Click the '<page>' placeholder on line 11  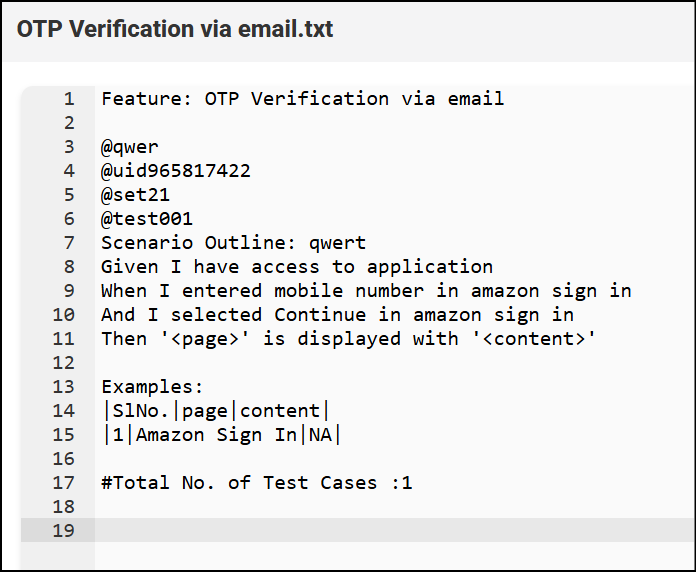point(205,339)
